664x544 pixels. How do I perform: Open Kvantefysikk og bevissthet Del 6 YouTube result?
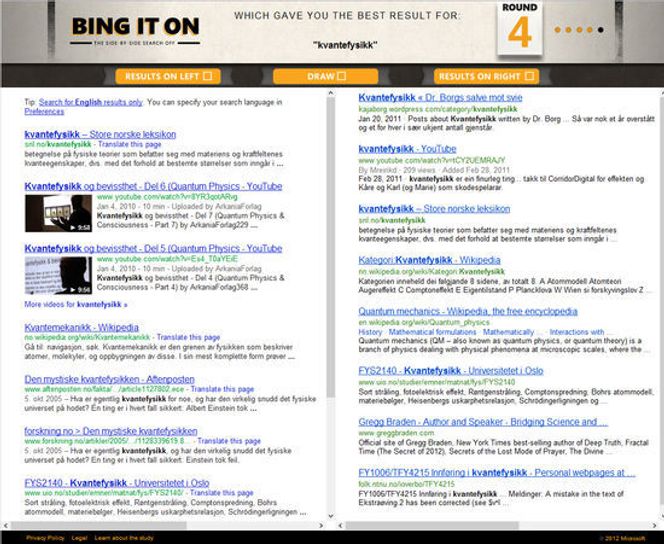click(x=153, y=186)
